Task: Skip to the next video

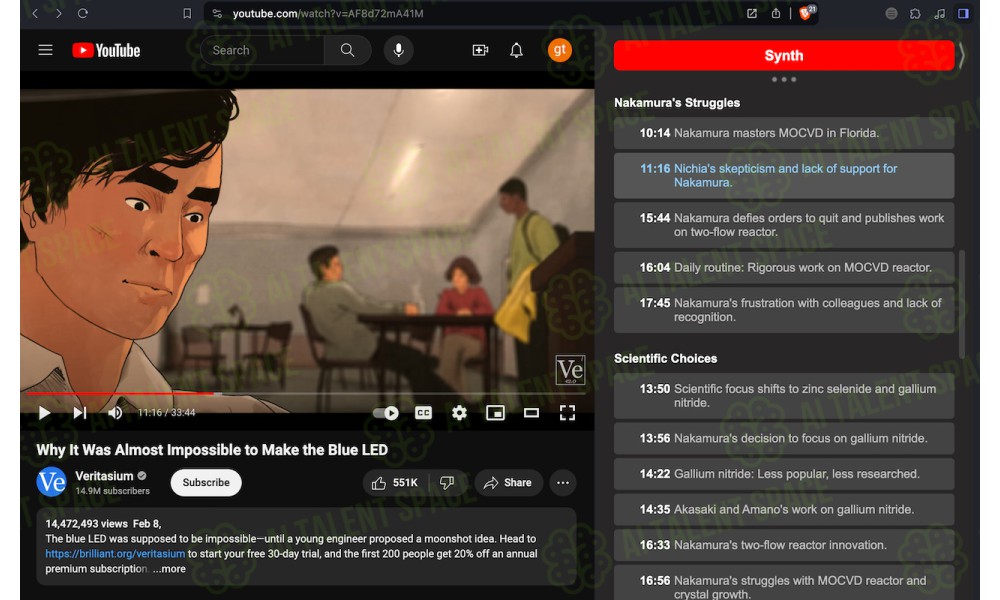Action: [x=80, y=413]
